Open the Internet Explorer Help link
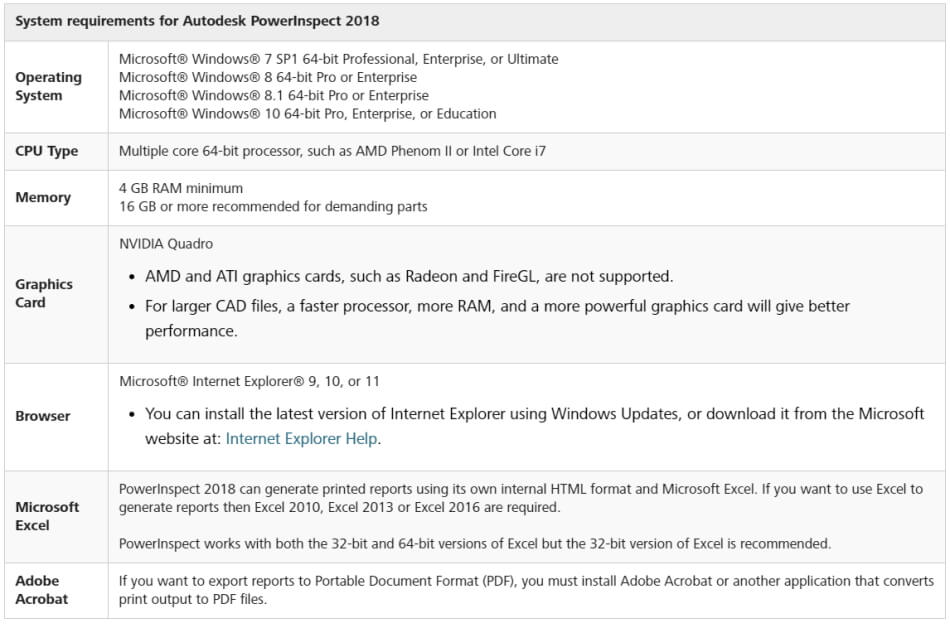 [x=301, y=439]
